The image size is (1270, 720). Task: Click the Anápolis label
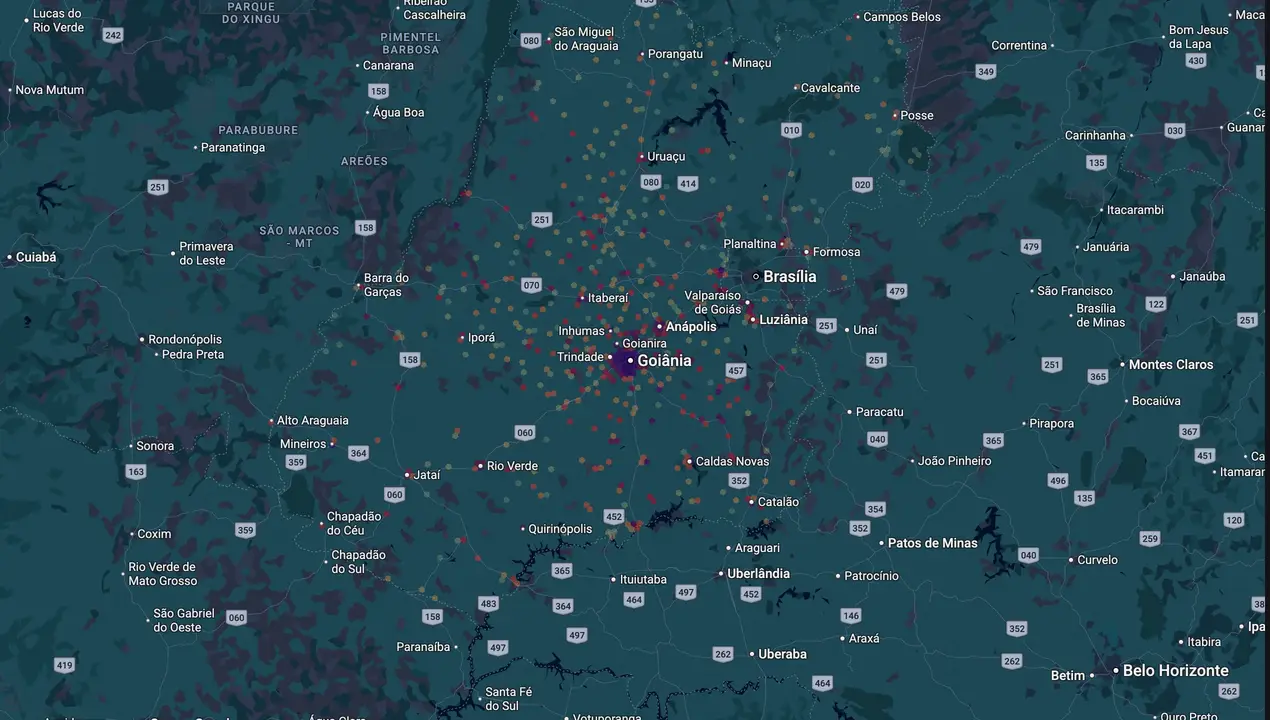(x=691, y=327)
